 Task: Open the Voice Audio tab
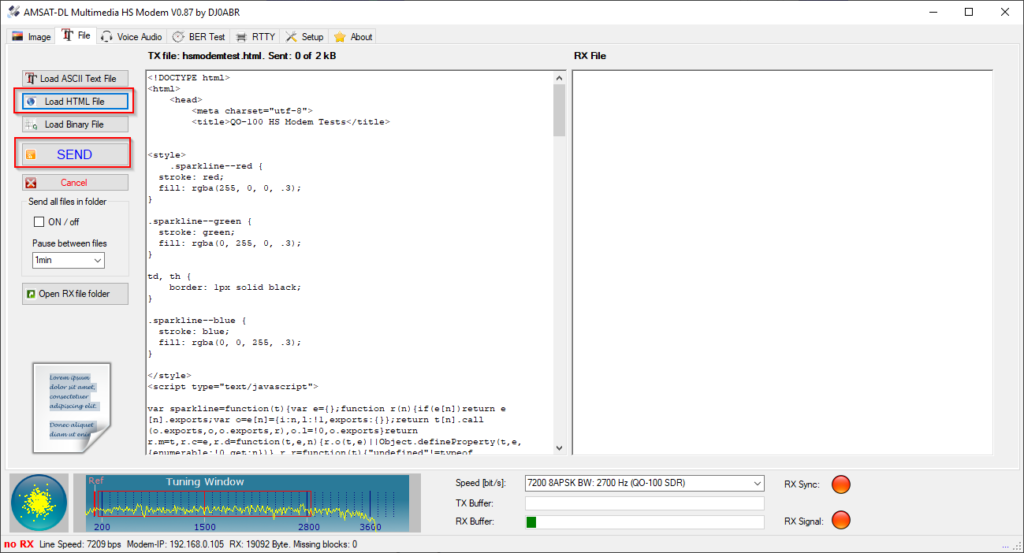(x=131, y=37)
